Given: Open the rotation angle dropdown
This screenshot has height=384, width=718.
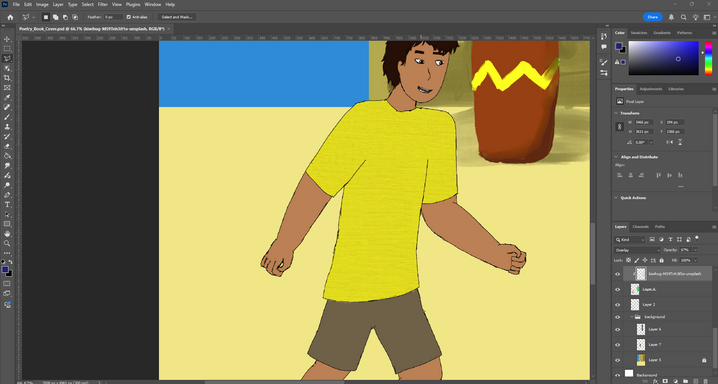Looking at the screenshot, I should [x=651, y=142].
